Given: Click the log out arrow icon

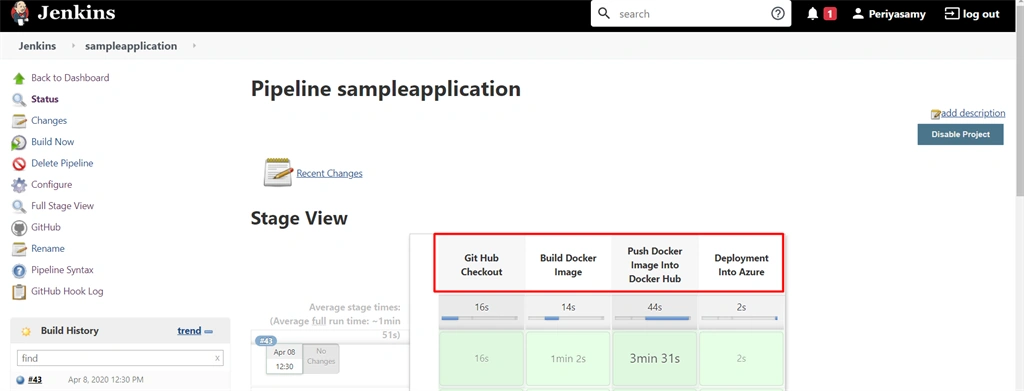Looking at the screenshot, I should pyautogui.click(x=952, y=14).
